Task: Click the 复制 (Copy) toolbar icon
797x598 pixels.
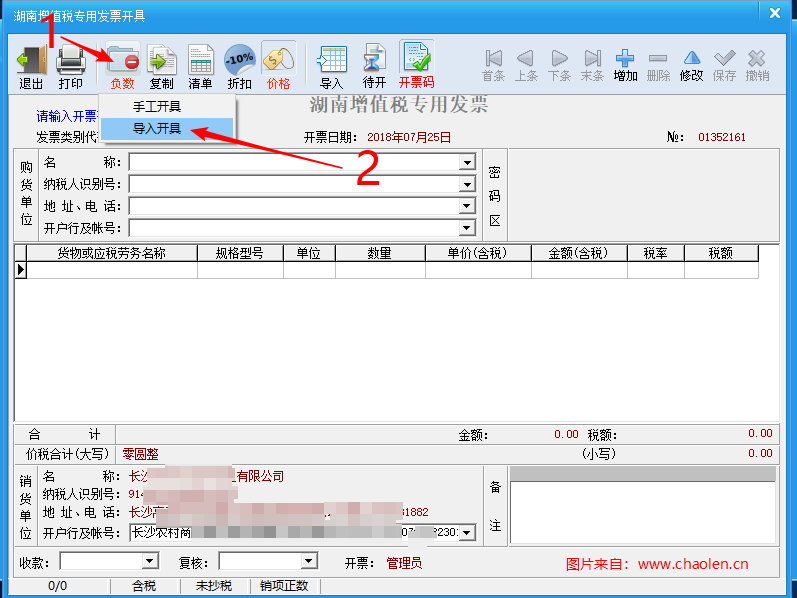Action: [x=161, y=66]
